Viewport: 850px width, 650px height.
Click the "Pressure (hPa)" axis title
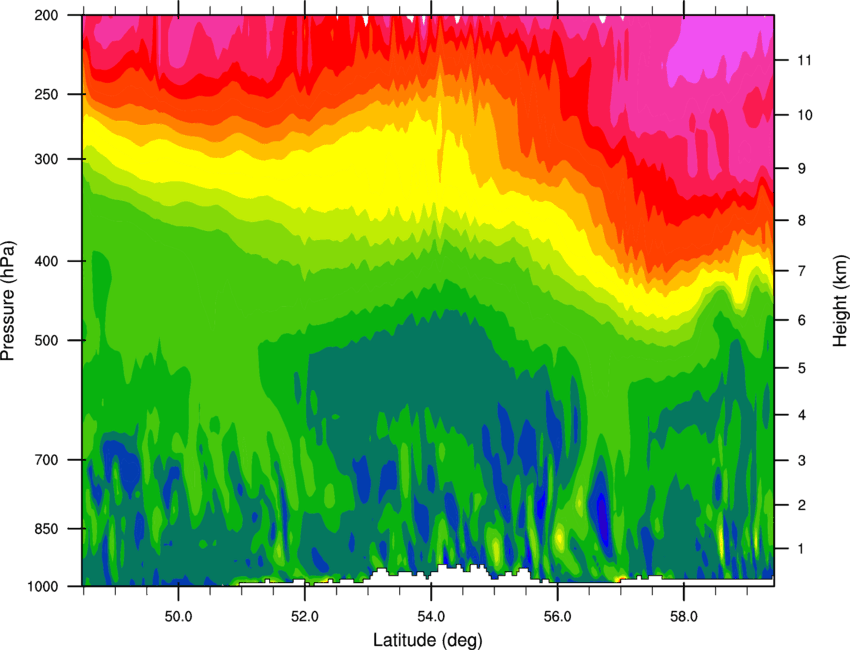point(8,300)
